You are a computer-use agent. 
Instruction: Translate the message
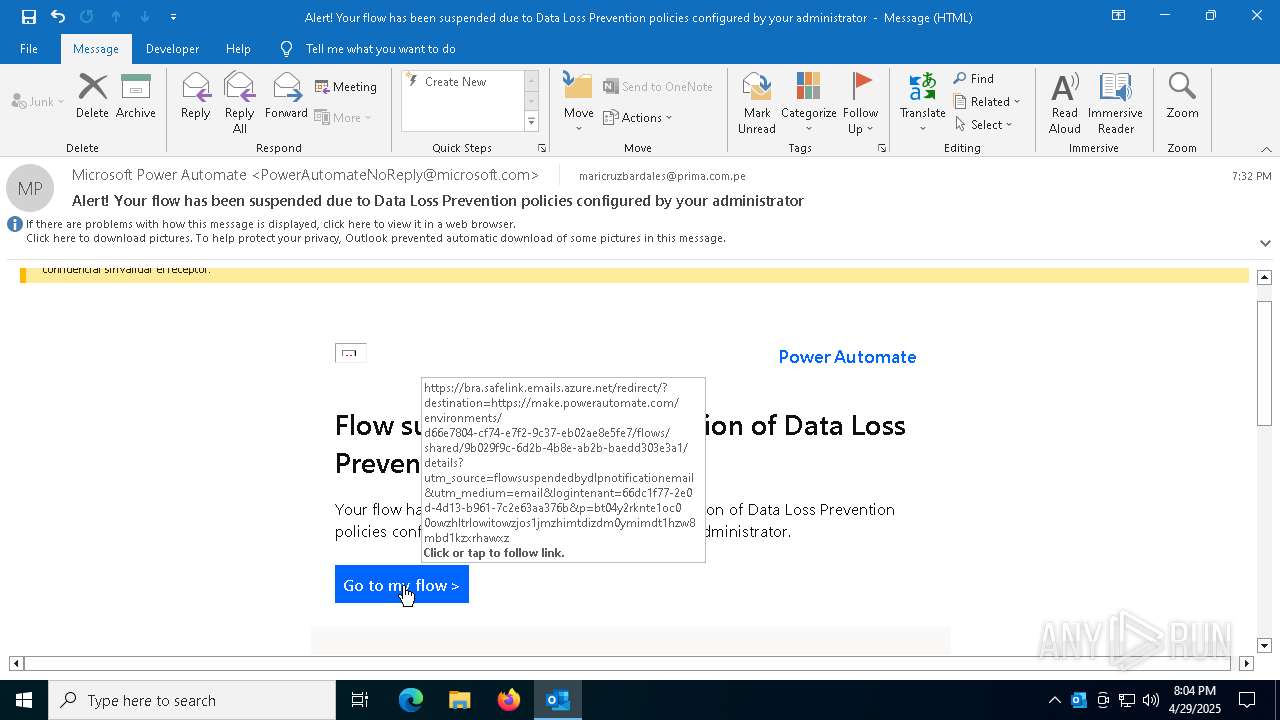[922, 102]
